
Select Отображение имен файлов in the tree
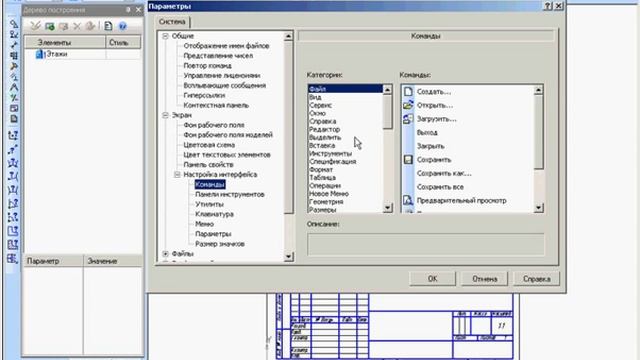pos(226,46)
